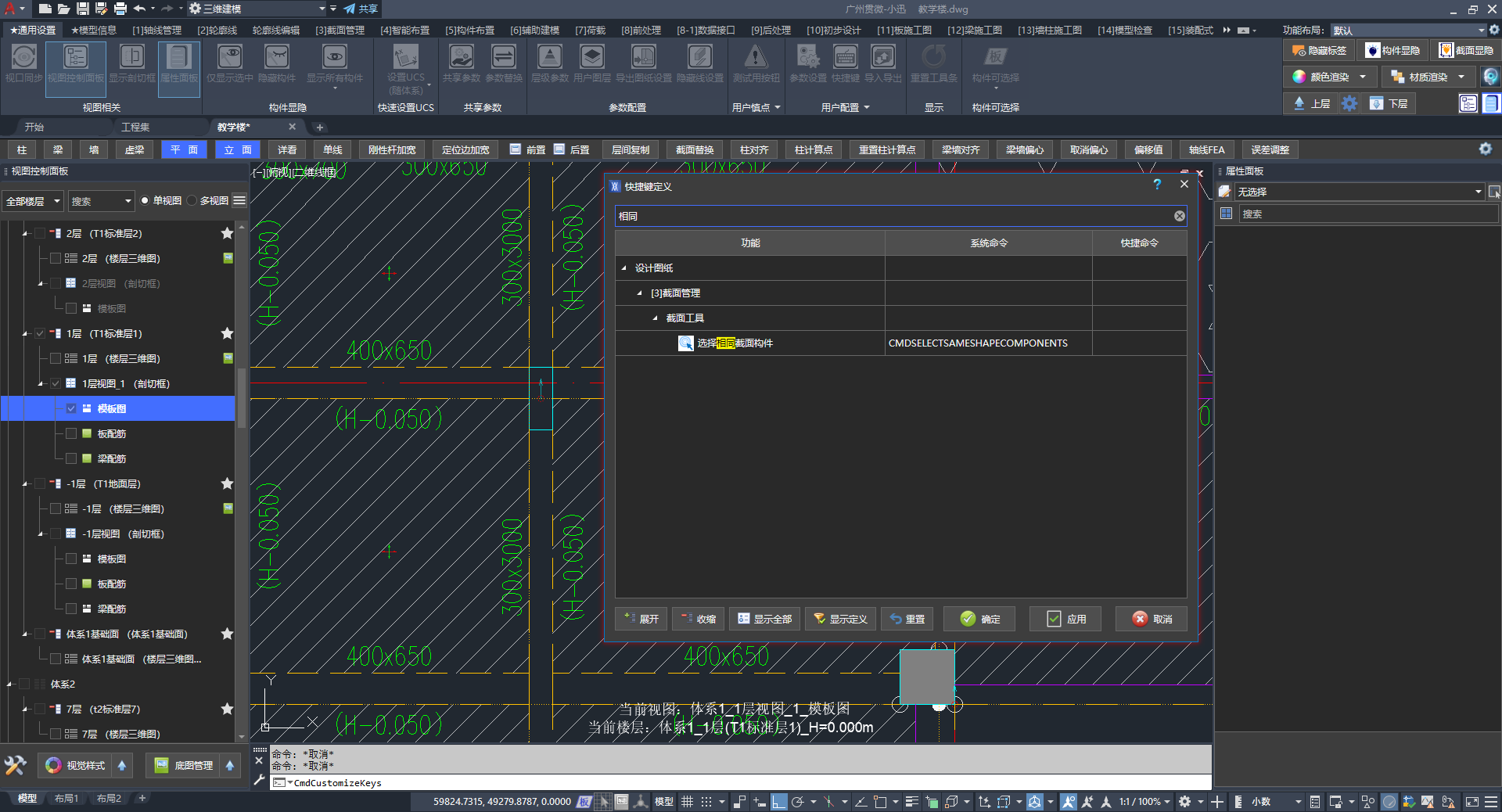Click the 底图管理 icon button
The height and width of the screenshot is (812, 1502).
click(x=161, y=765)
